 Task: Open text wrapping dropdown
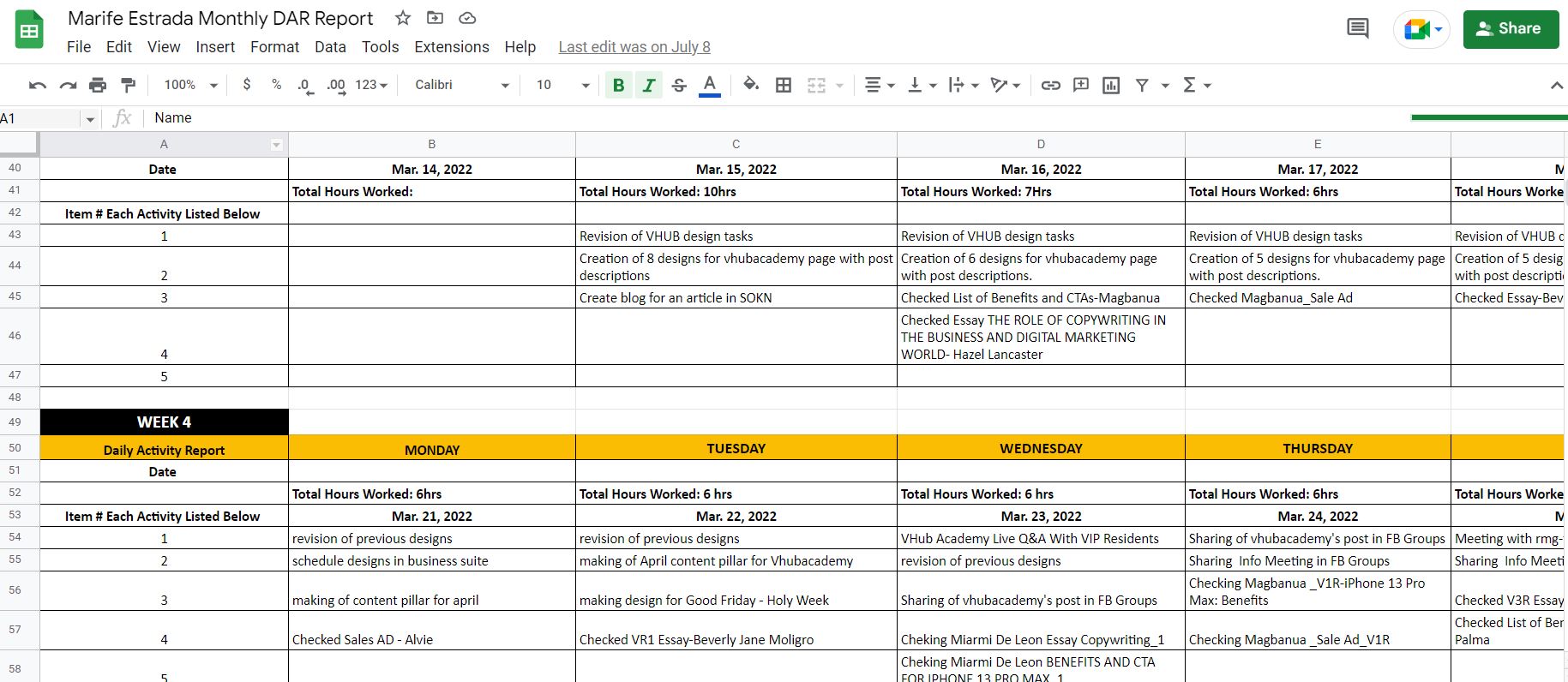pos(964,85)
